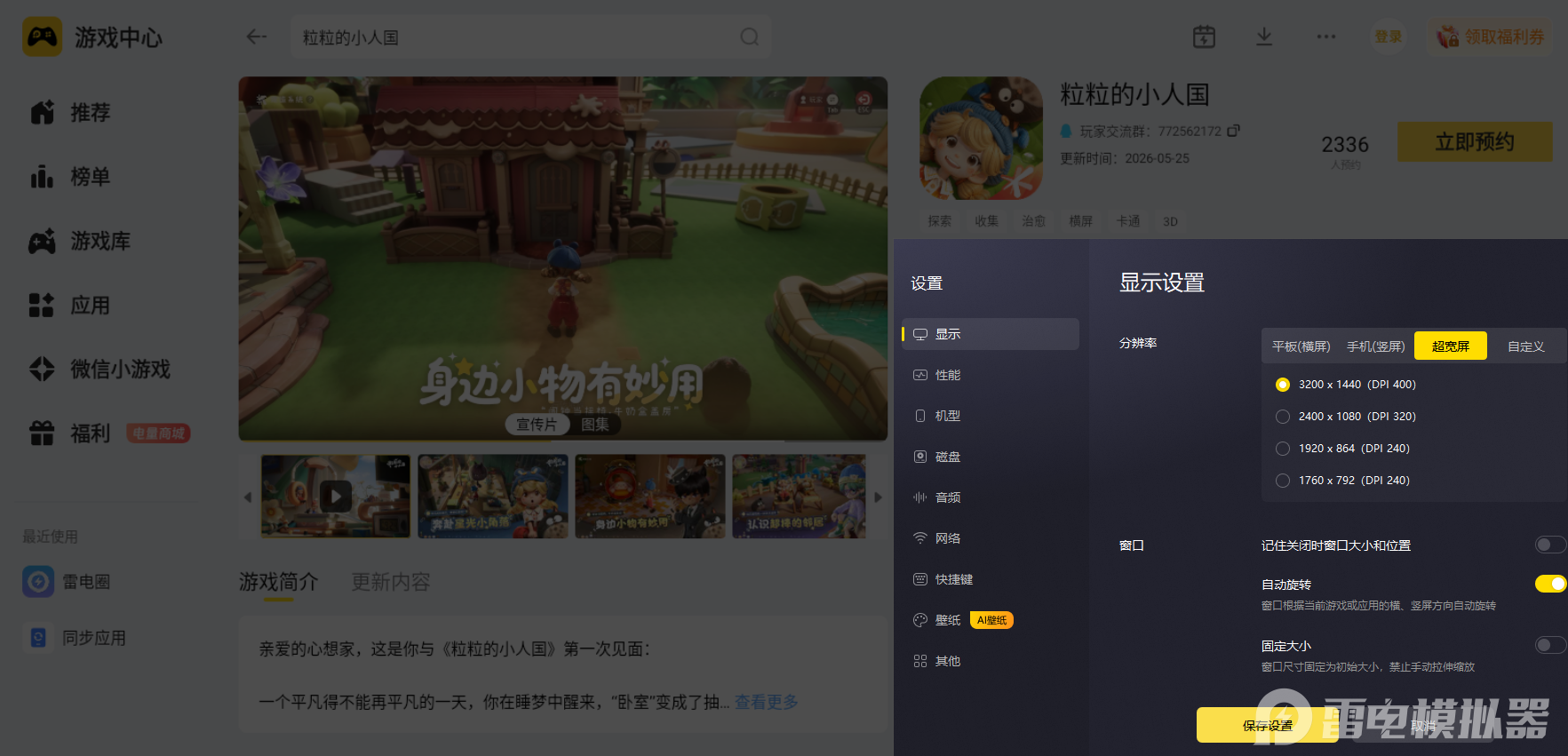Click the 3D tag
This screenshot has width=1568, height=756.
pos(1171,221)
